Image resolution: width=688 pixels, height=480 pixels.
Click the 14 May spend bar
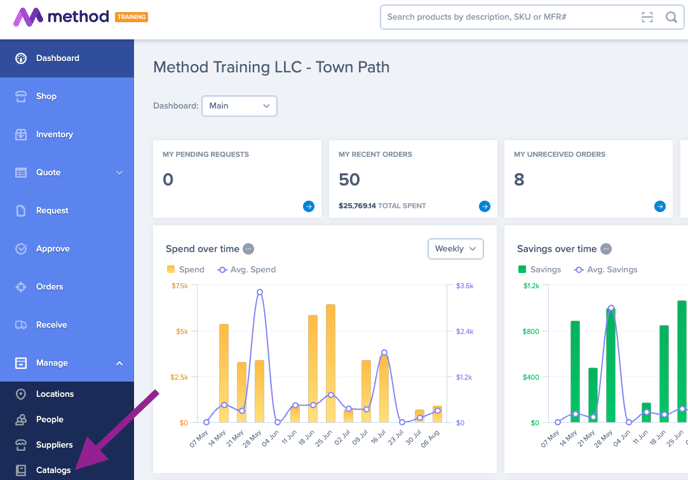(224, 373)
